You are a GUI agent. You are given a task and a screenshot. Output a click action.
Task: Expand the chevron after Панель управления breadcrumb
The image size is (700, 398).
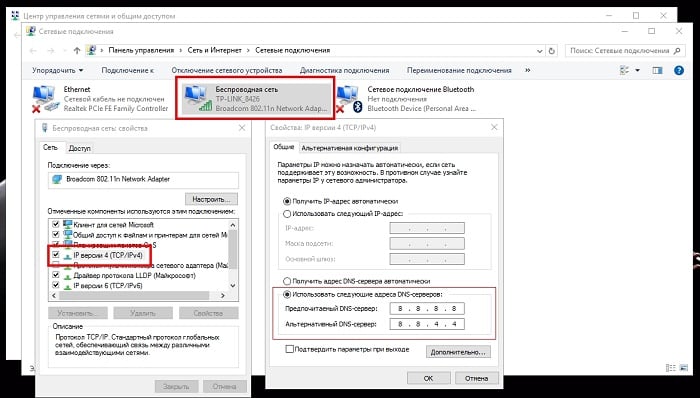(x=181, y=51)
